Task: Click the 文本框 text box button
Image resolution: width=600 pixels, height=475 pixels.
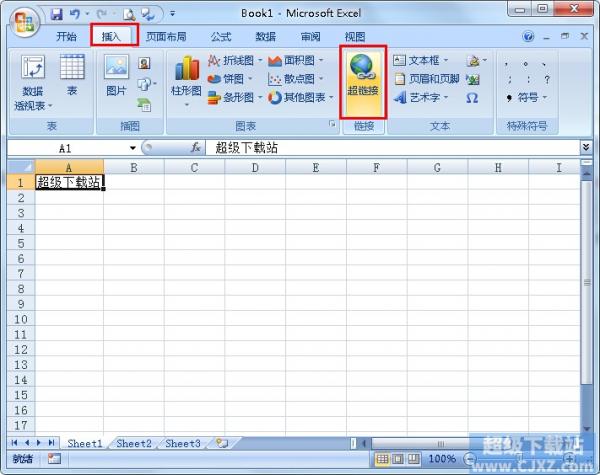Action: (421, 60)
